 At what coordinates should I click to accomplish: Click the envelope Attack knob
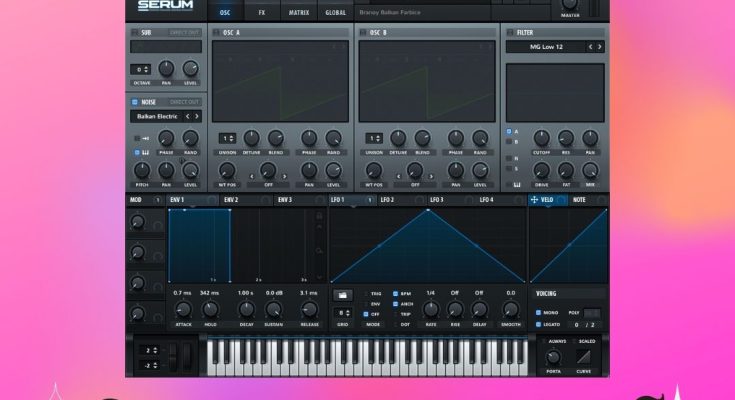coord(182,309)
